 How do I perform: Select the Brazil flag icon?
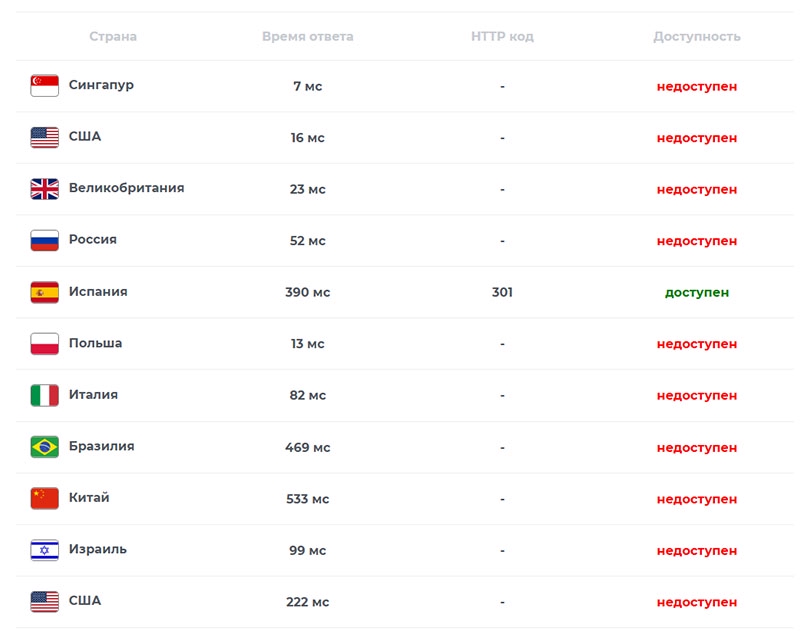point(44,447)
